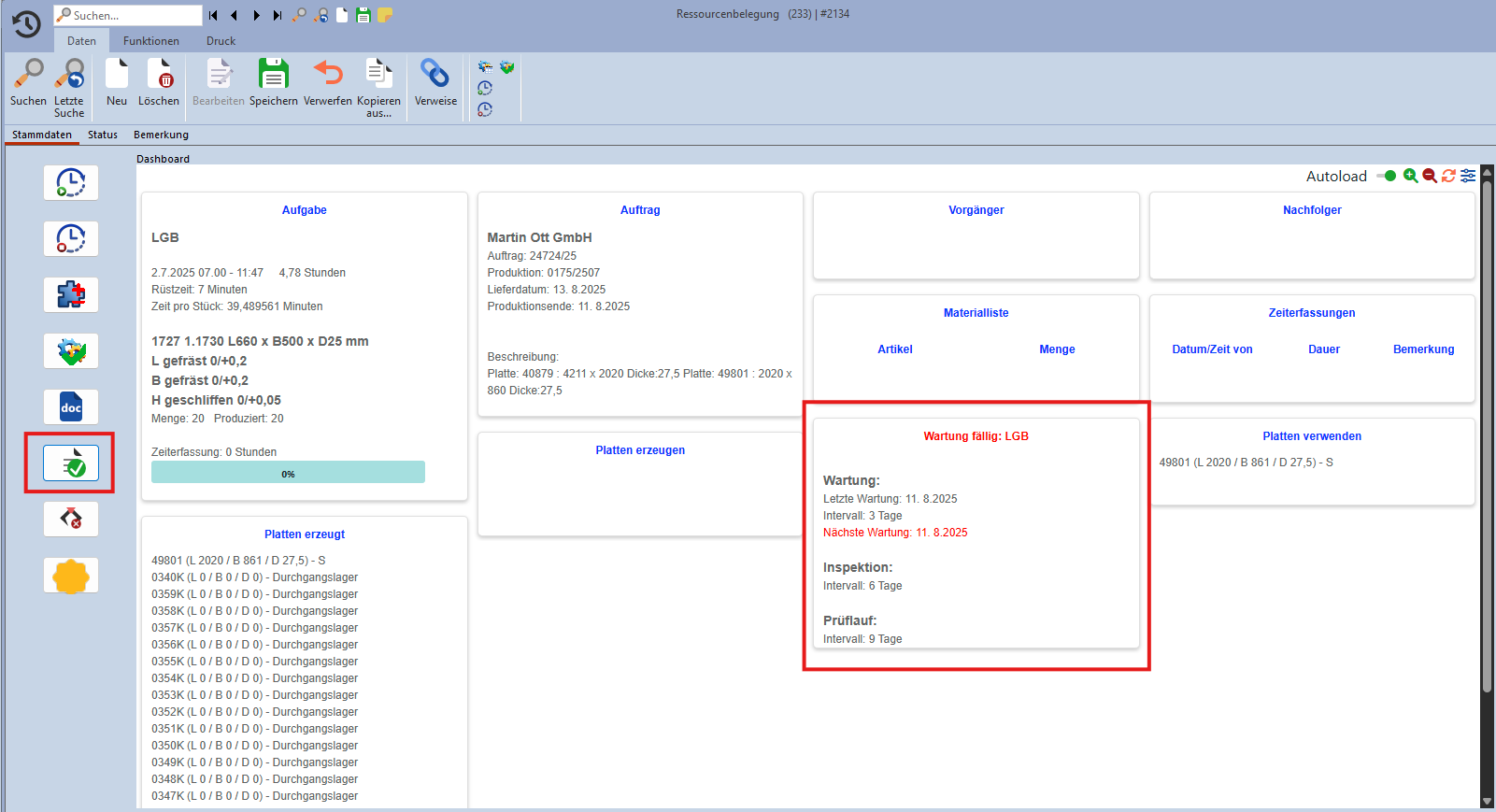
Task: Switch to the Funktionen ribbon tab
Action: pos(150,41)
